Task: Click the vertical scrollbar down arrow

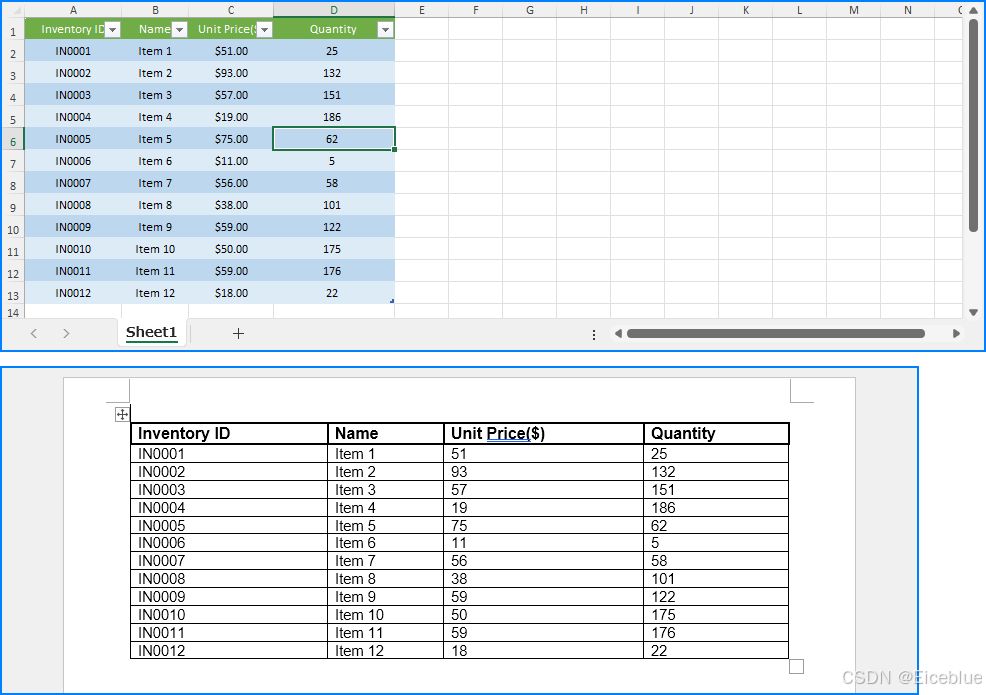Action: click(973, 312)
